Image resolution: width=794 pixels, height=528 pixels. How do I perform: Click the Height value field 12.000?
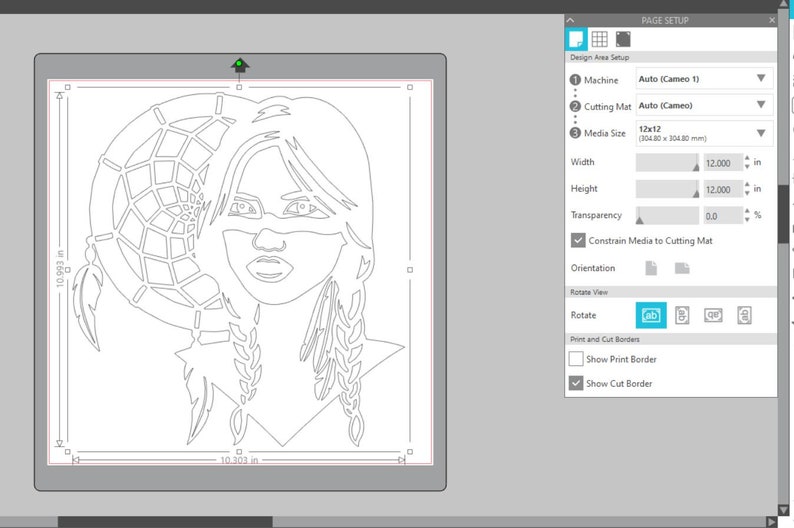pos(723,189)
